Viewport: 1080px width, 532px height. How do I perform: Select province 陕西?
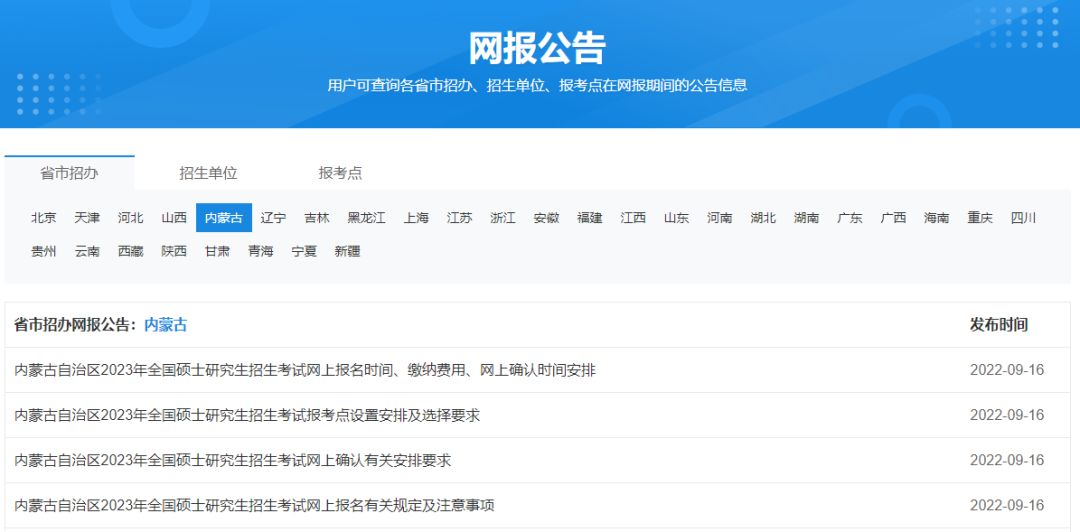174,252
